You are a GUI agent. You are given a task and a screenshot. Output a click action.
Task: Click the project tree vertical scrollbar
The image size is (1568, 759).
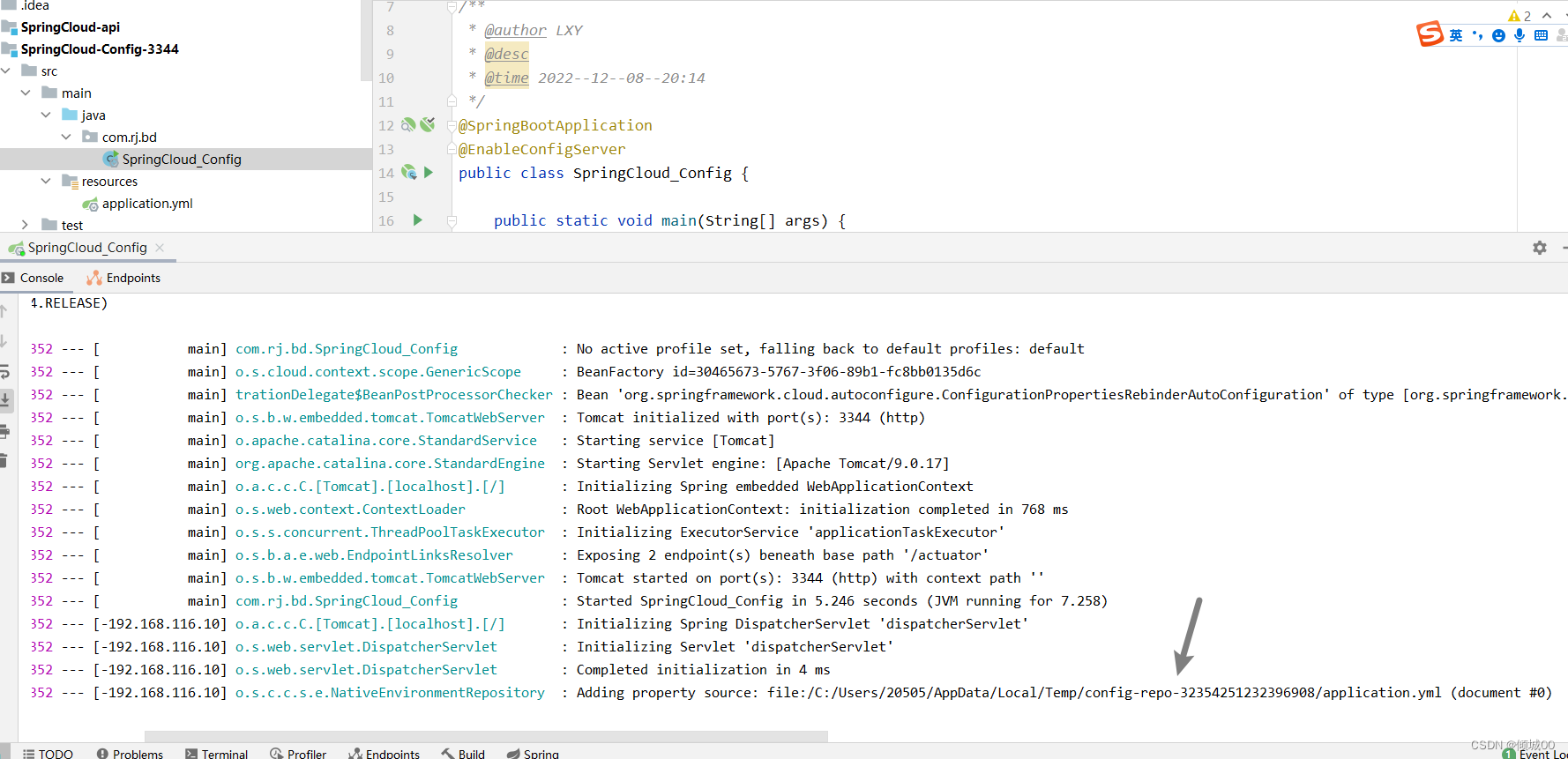click(x=366, y=41)
